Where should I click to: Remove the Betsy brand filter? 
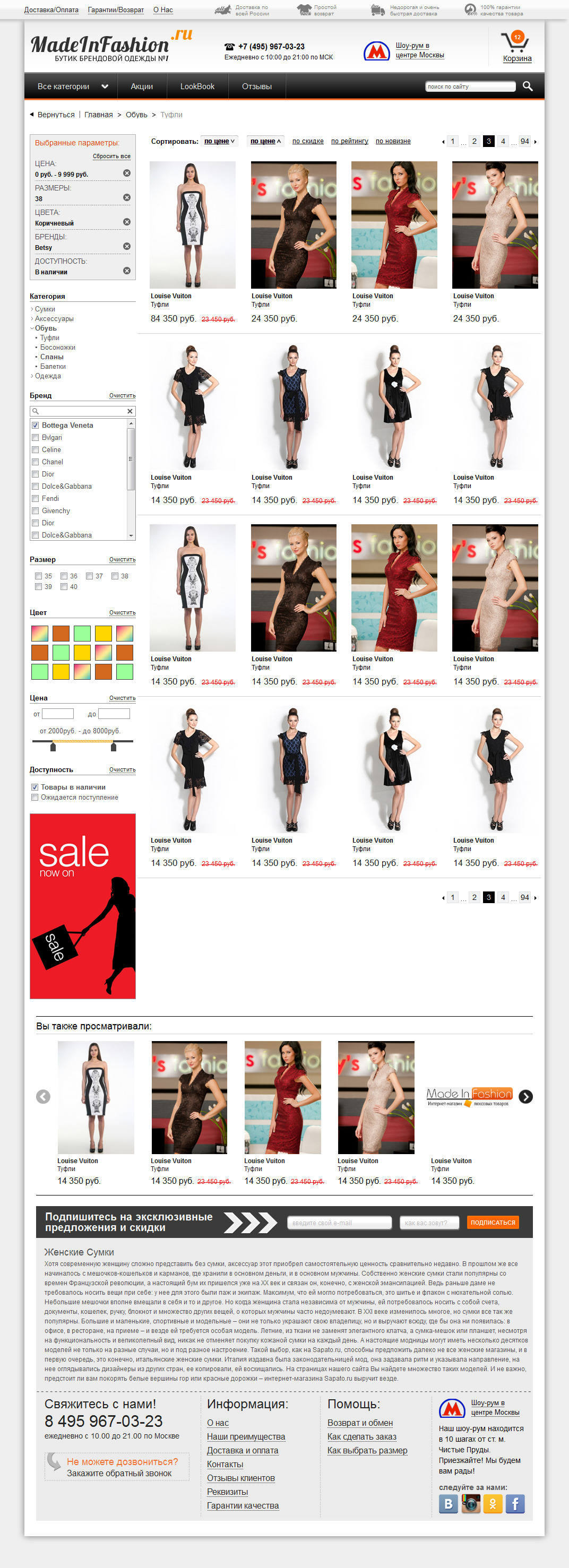tap(126, 246)
